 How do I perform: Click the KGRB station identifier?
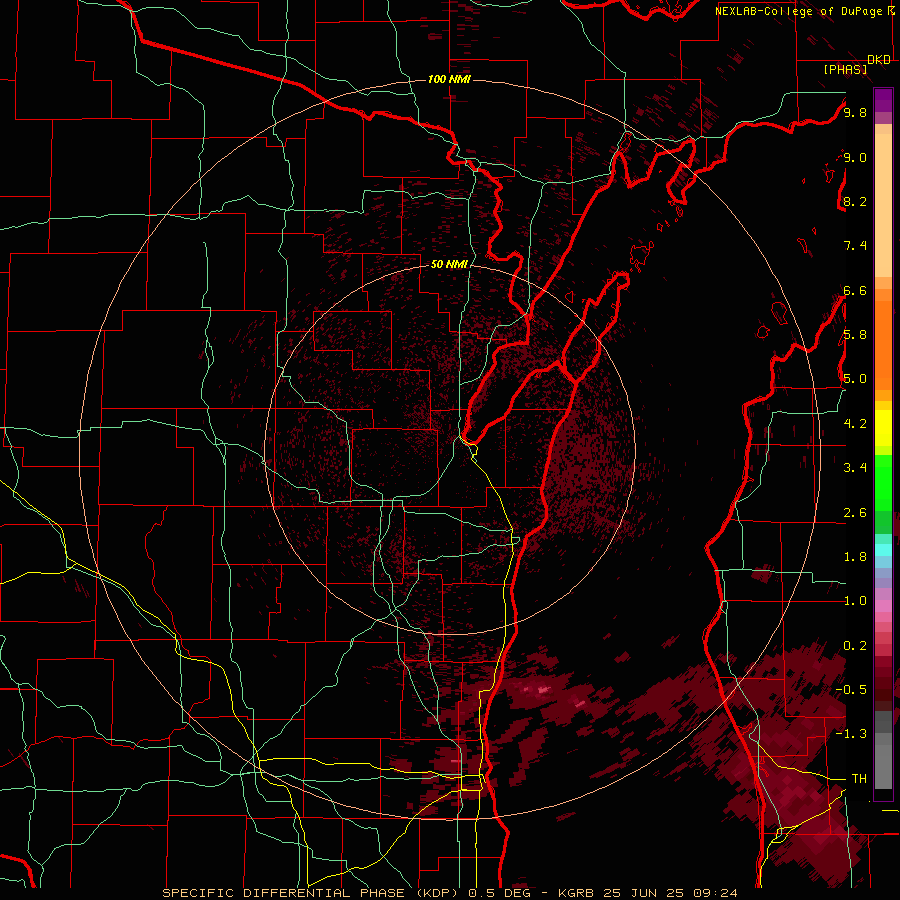(x=576, y=893)
